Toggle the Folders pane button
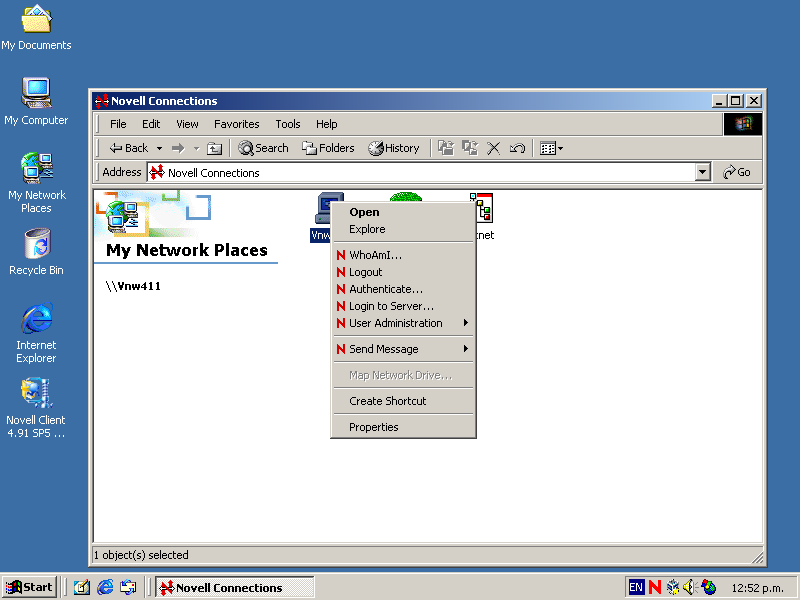The height and width of the screenshot is (600, 800). click(328, 148)
